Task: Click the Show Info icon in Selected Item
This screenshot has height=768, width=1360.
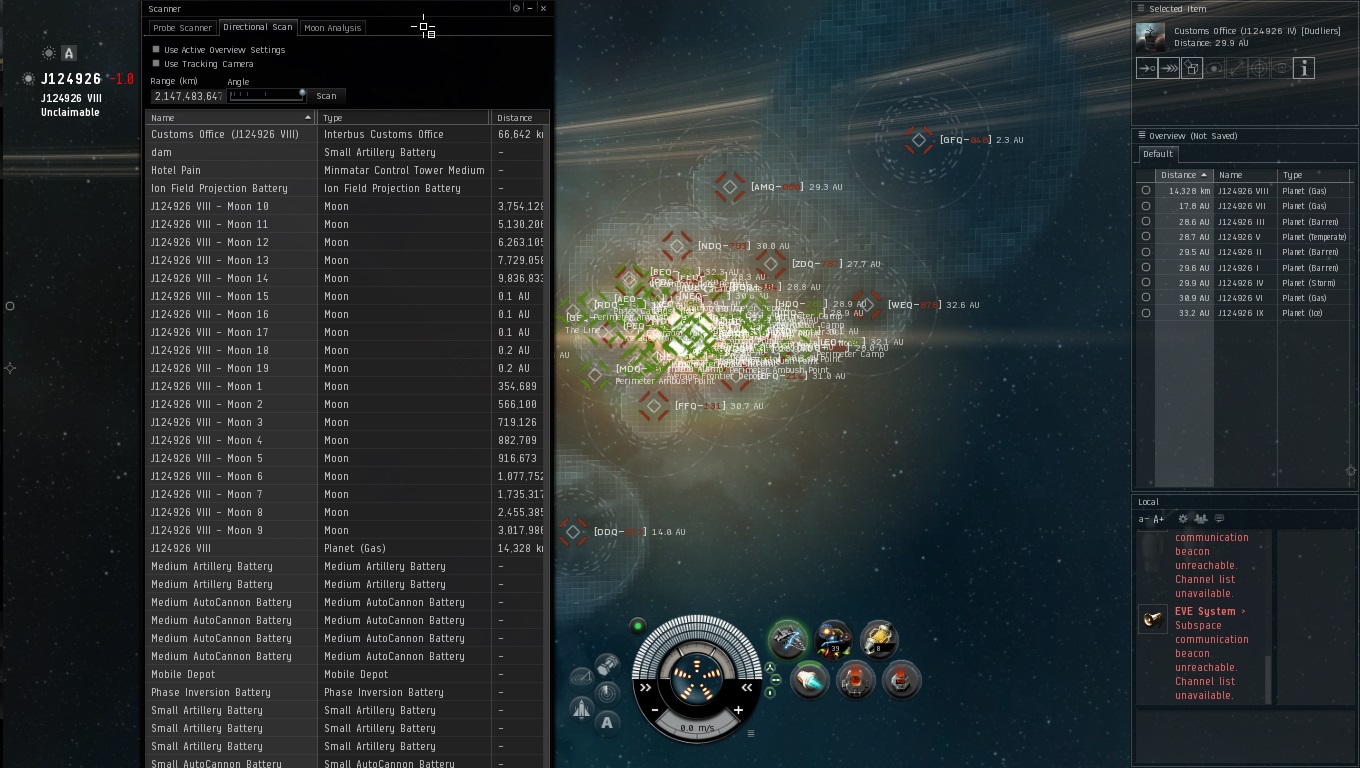Action: coord(1303,68)
